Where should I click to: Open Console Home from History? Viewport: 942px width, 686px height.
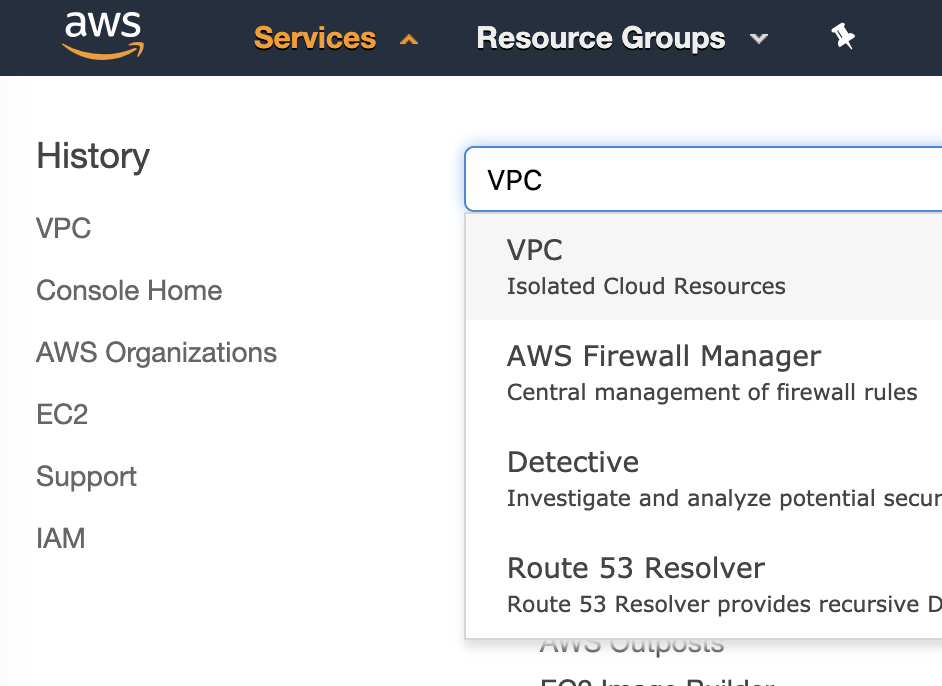tap(129, 291)
